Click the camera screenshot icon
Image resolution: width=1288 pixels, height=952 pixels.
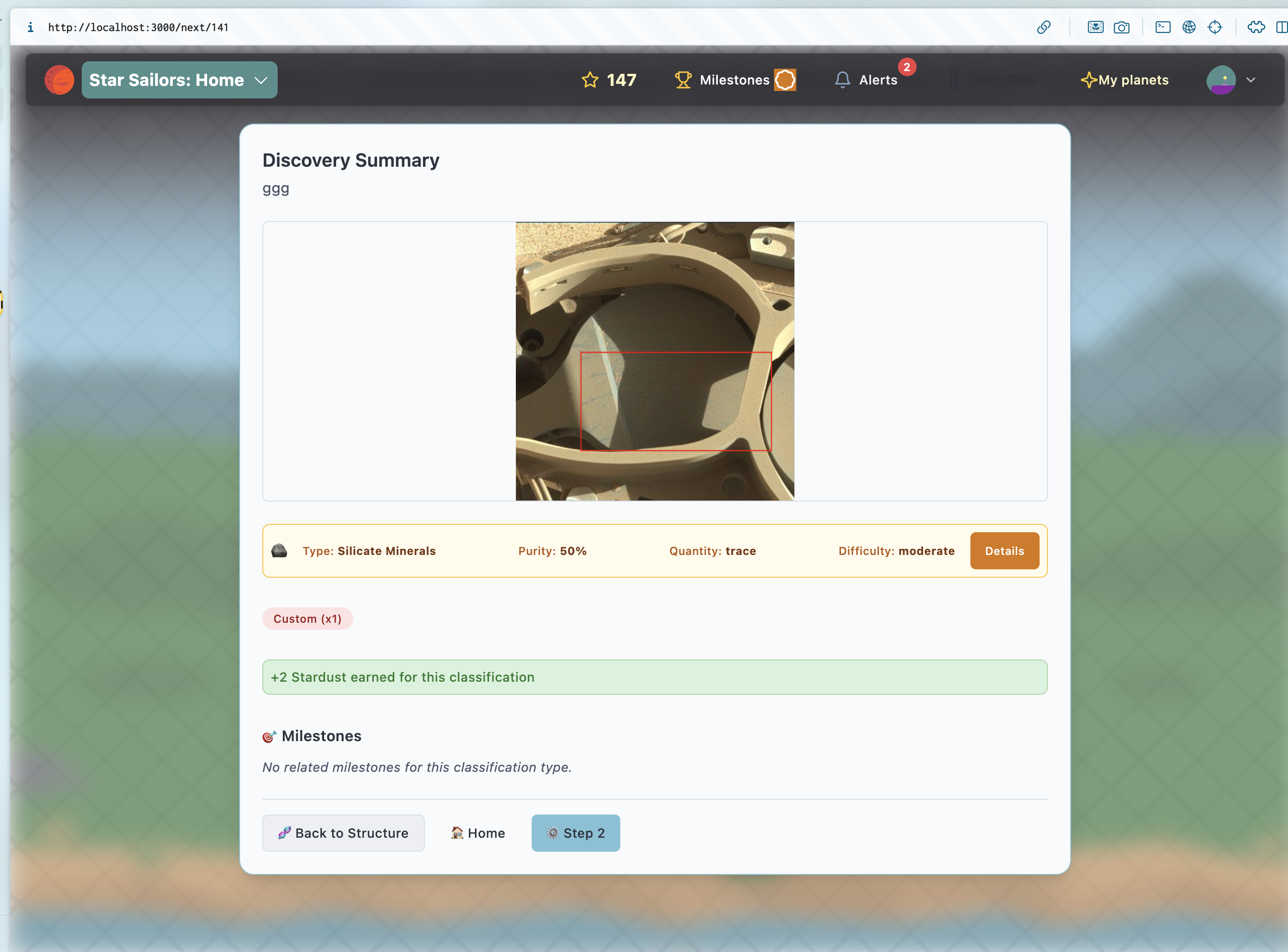pyautogui.click(x=1121, y=27)
